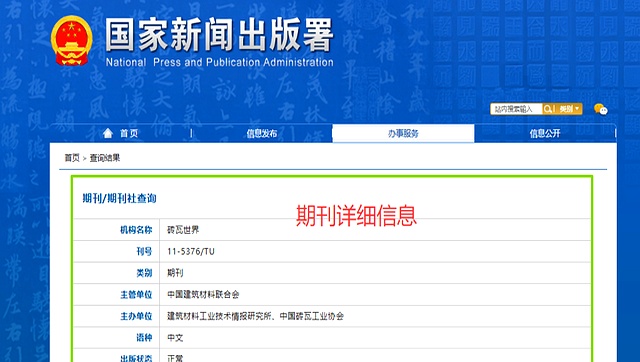Viewport: 640px width, 362px height.
Task: Click the 期刊/期刊社查询 heading
Action: (x=120, y=199)
